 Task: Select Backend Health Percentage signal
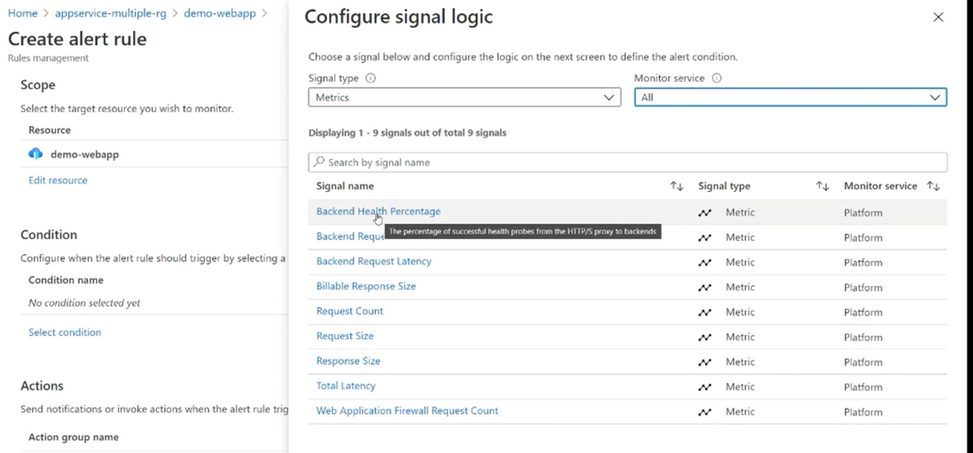(378, 212)
